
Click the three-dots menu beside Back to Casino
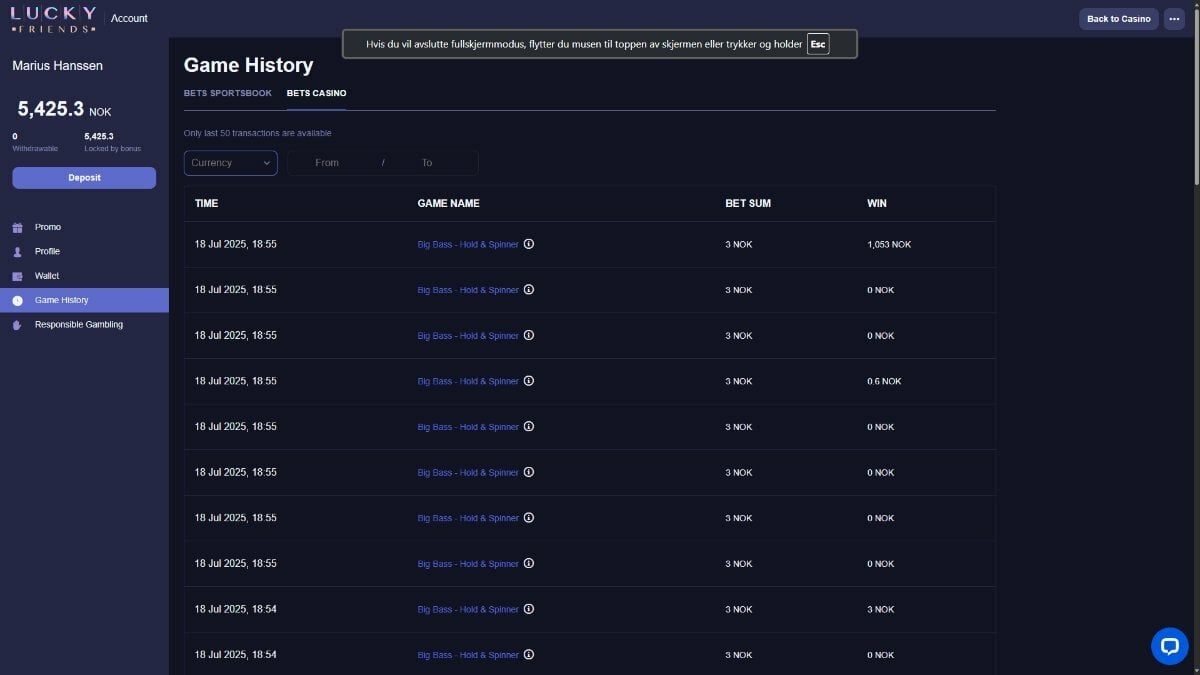(x=1174, y=19)
